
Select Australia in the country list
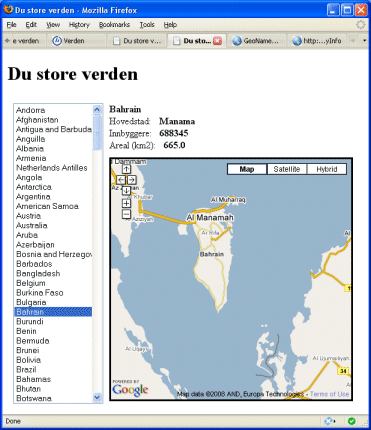pos(53,225)
